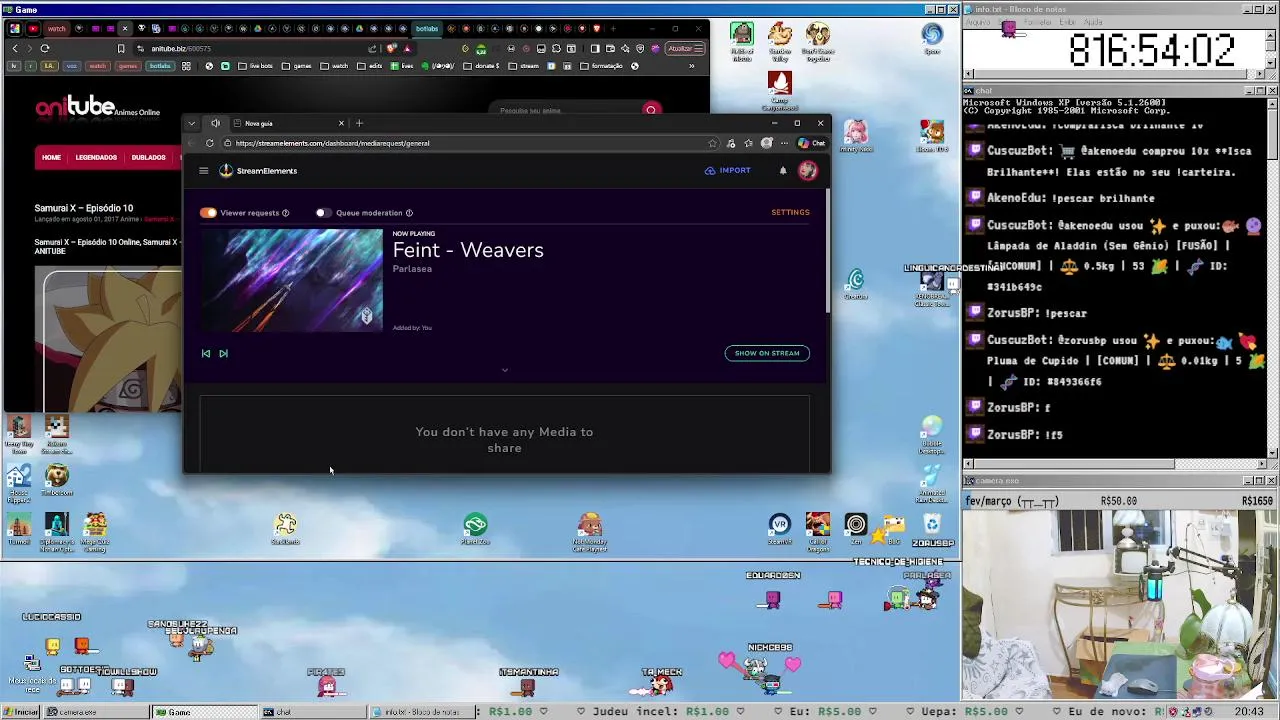Viewport: 1280px width, 720px height.
Task: Select HOME in the Anitube navigation
Action: coord(51,157)
